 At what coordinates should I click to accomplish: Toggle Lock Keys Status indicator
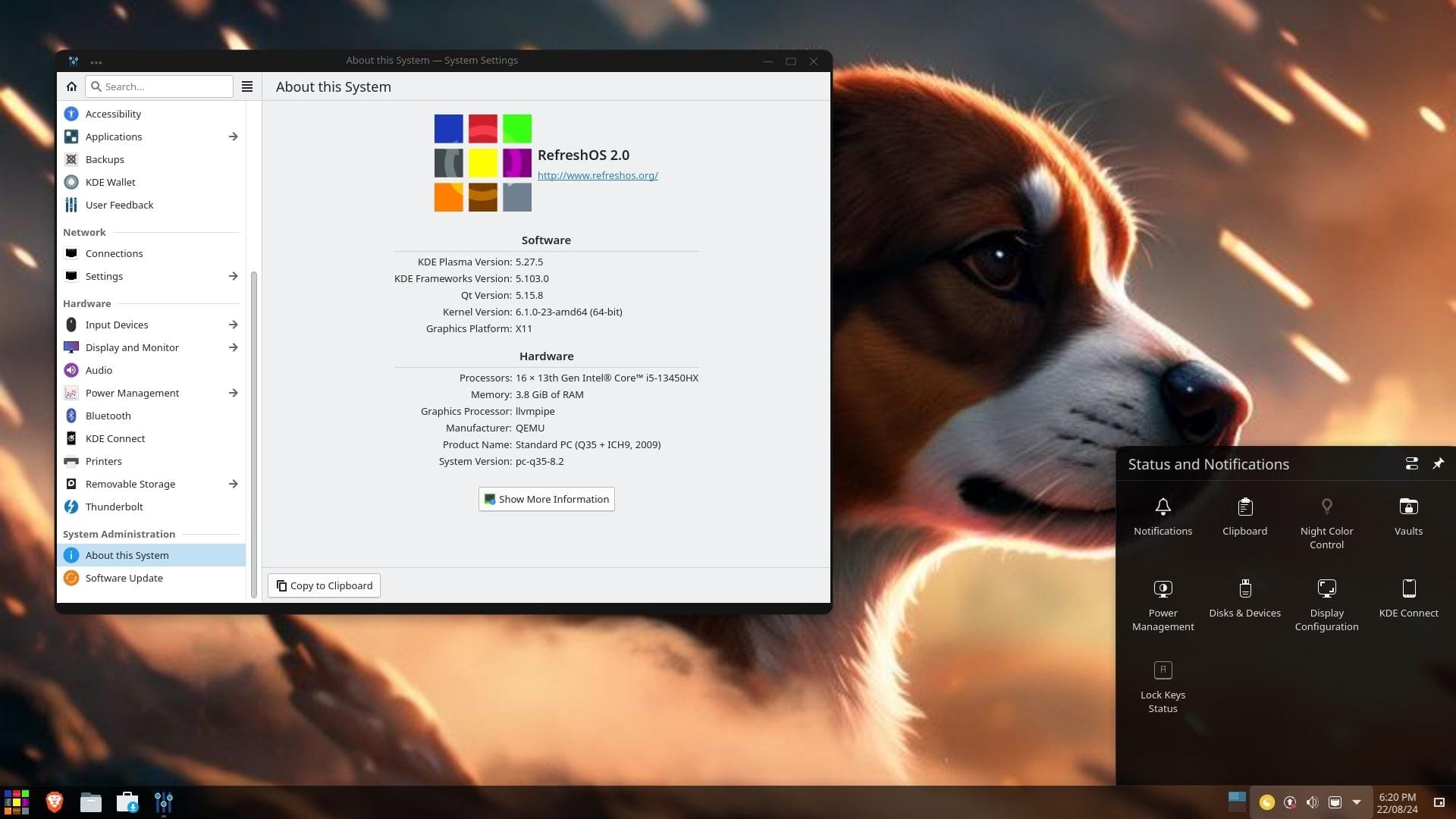[x=1163, y=670]
